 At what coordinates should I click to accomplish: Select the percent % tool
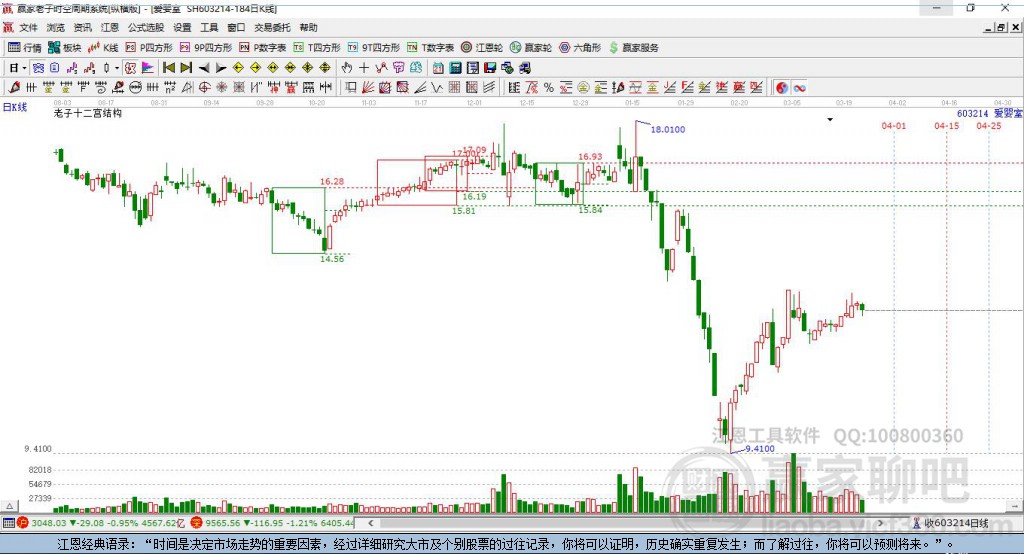point(549,87)
